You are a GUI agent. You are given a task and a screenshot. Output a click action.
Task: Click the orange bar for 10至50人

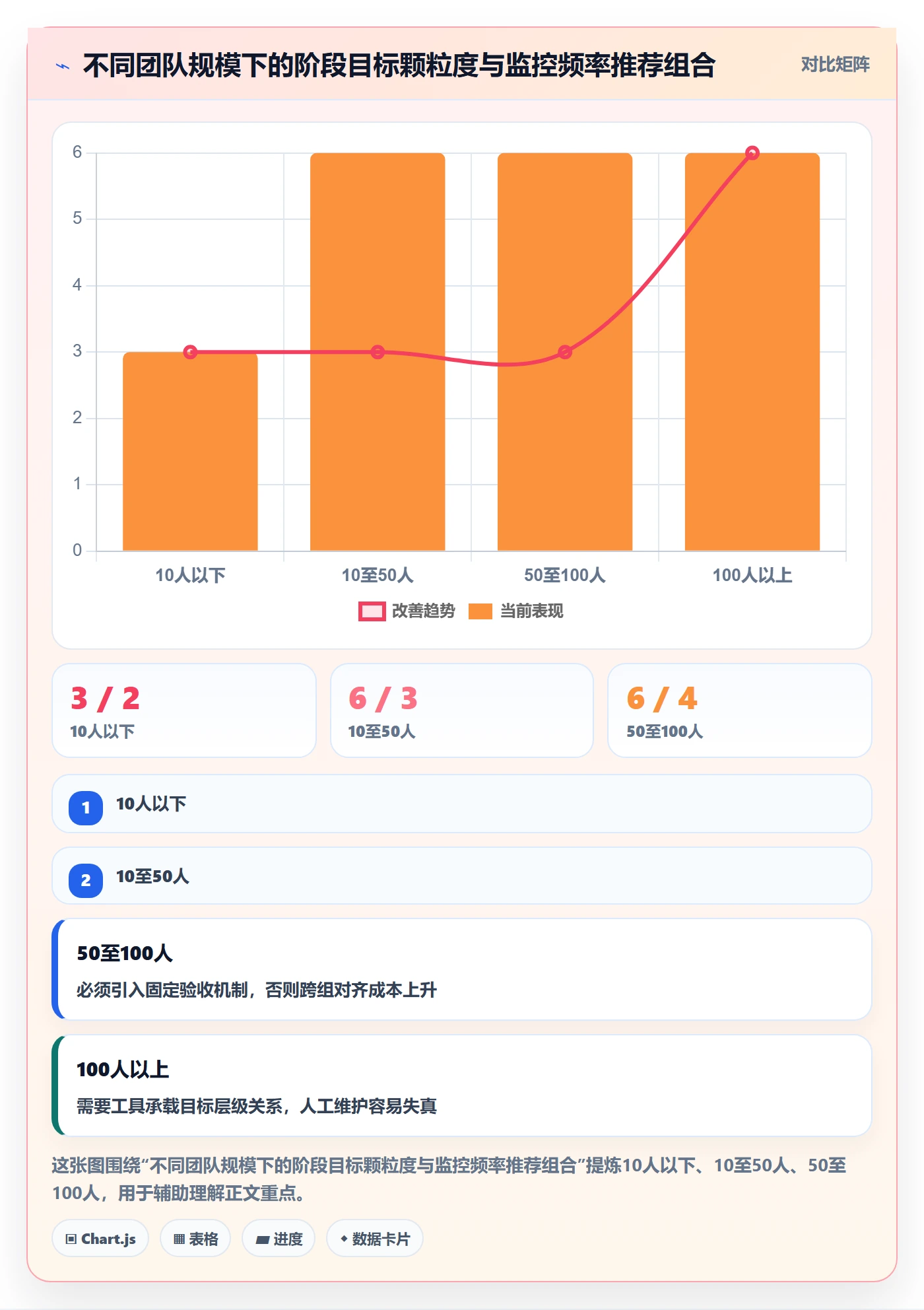[378, 352]
